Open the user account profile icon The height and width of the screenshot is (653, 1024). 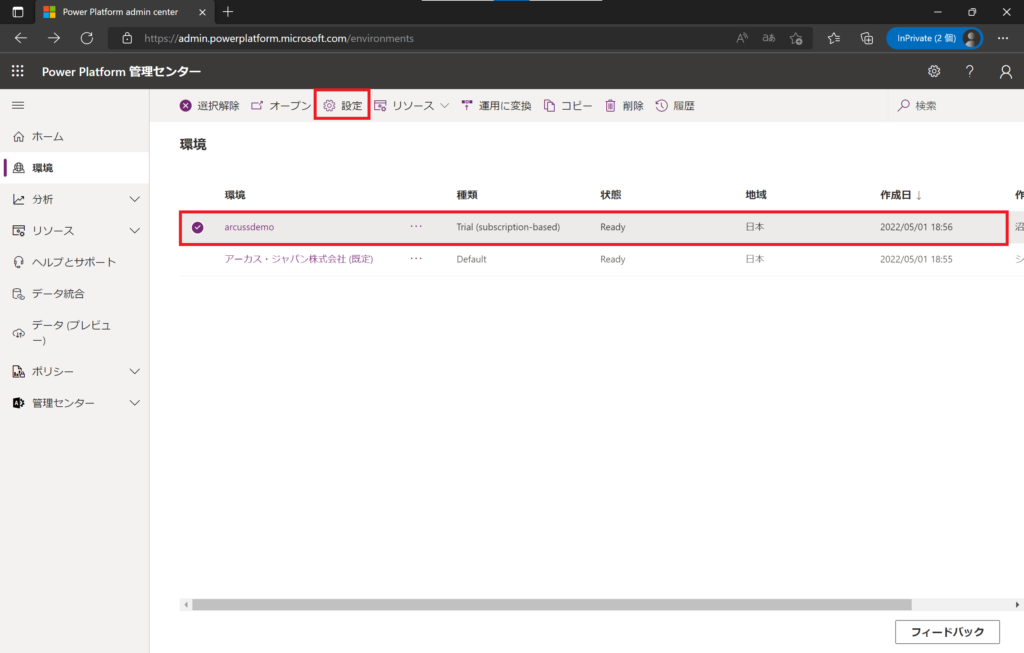point(1006,71)
